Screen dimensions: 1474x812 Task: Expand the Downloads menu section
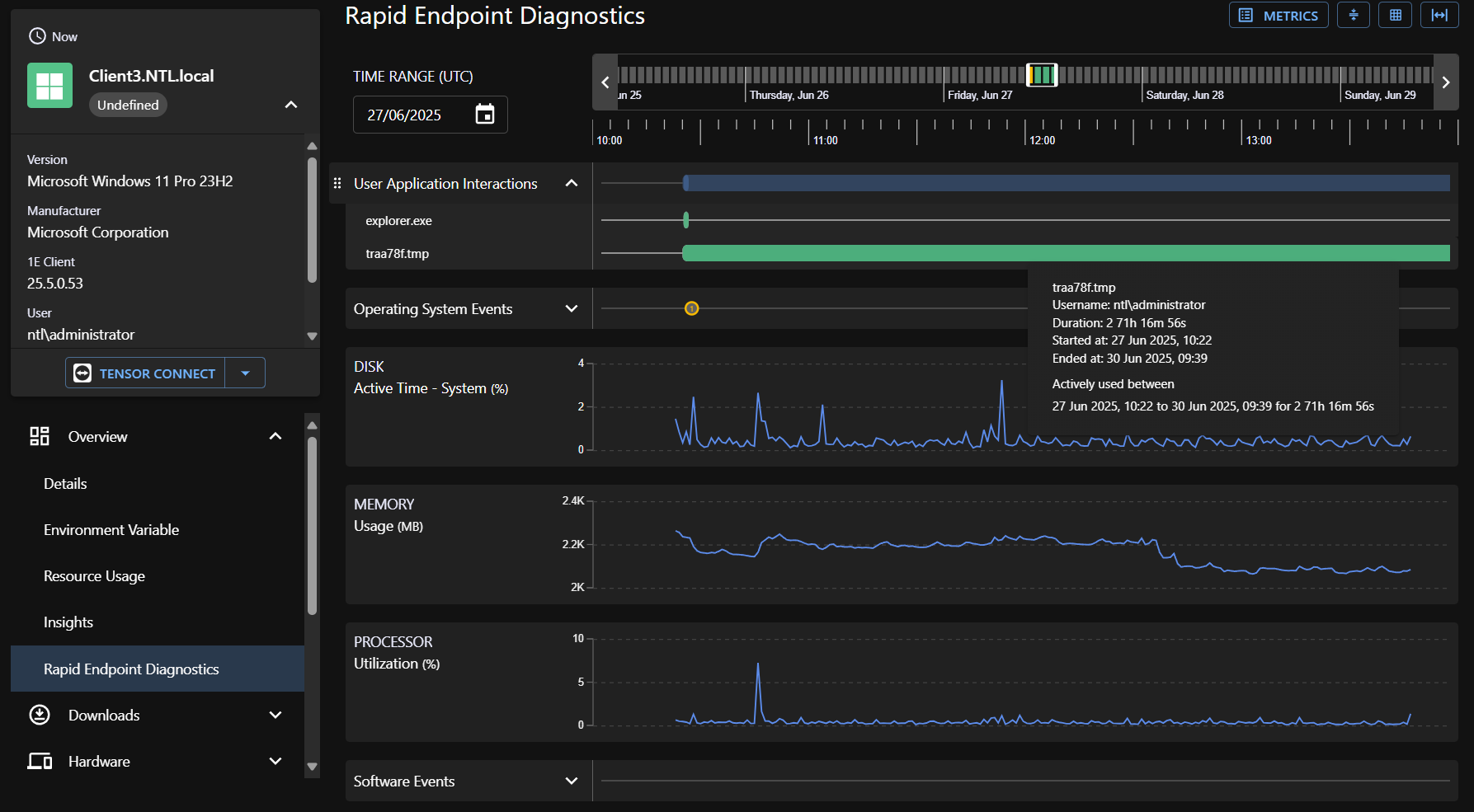(275, 716)
